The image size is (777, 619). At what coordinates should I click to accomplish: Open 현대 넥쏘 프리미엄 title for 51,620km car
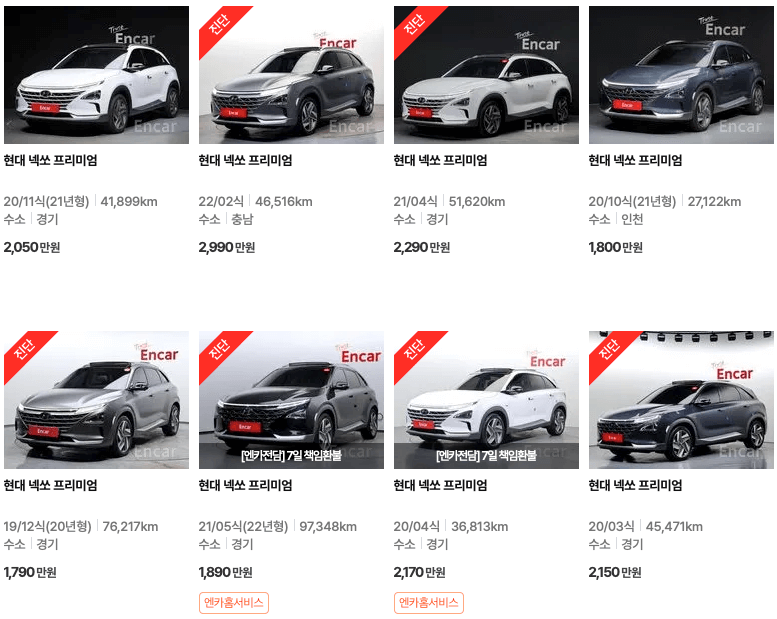(441, 160)
